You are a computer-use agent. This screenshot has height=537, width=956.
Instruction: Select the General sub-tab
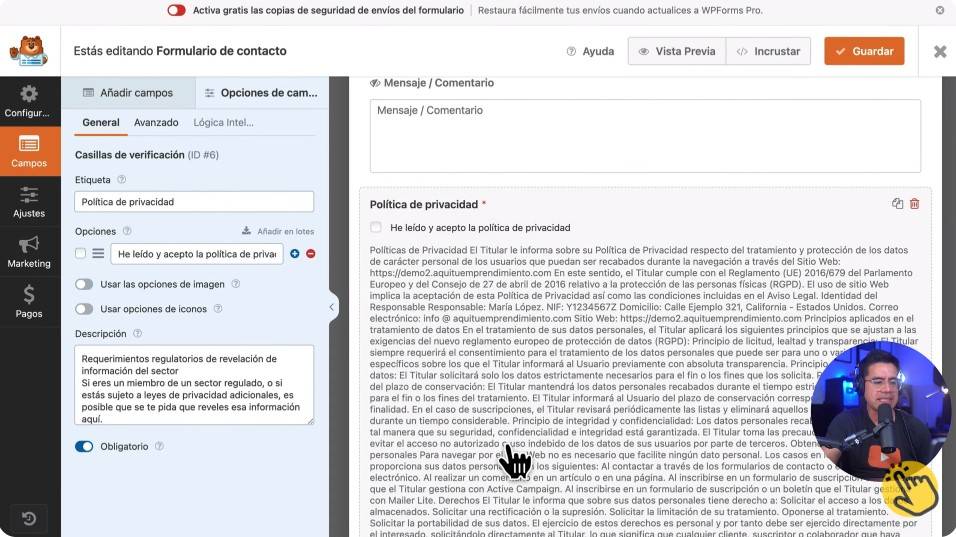click(101, 123)
